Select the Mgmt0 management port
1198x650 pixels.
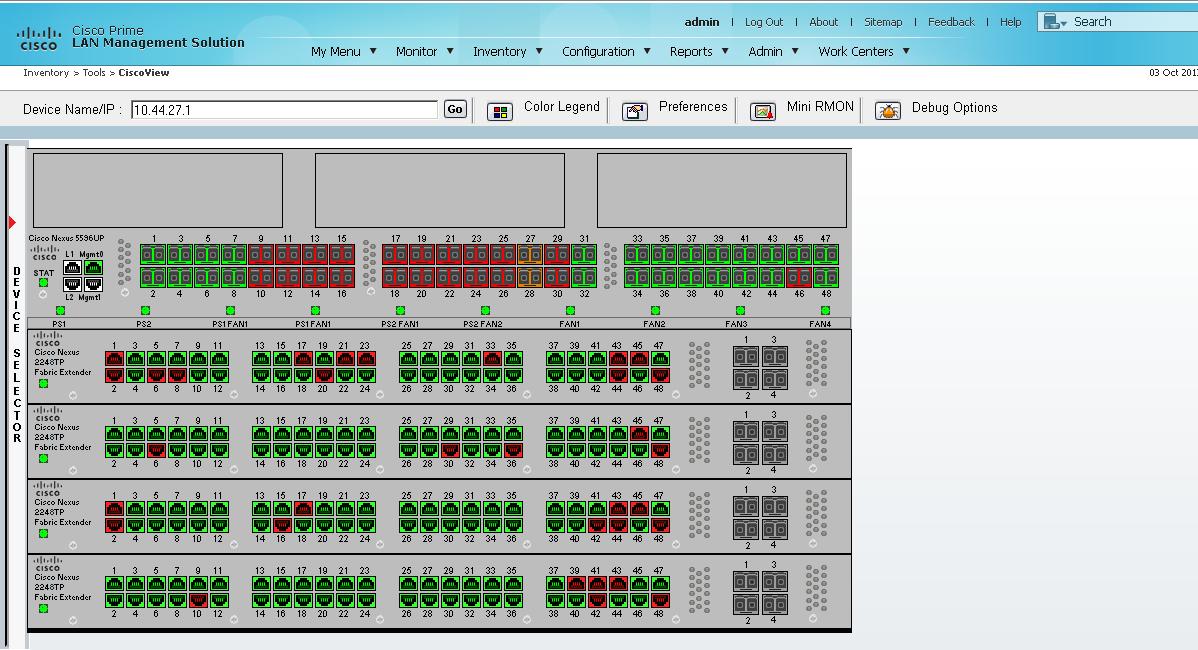(93, 267)
